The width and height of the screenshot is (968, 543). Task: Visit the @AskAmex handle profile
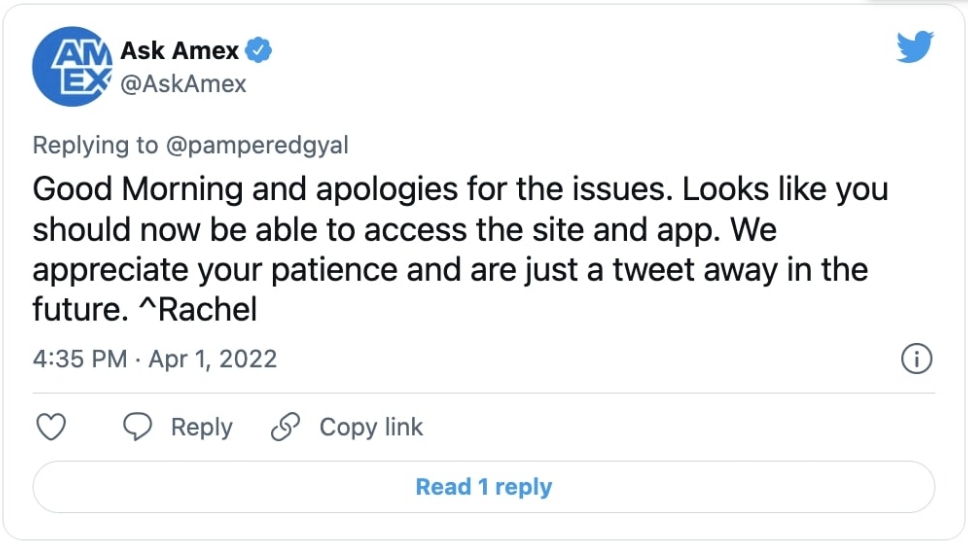point(183,84)
